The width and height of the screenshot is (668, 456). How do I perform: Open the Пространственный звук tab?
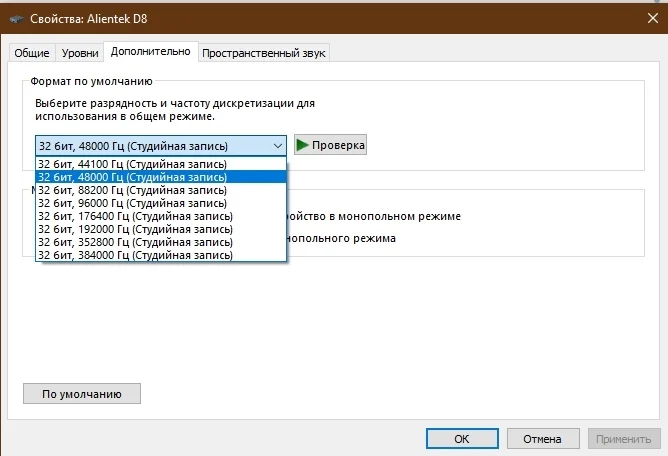[264, 53]
